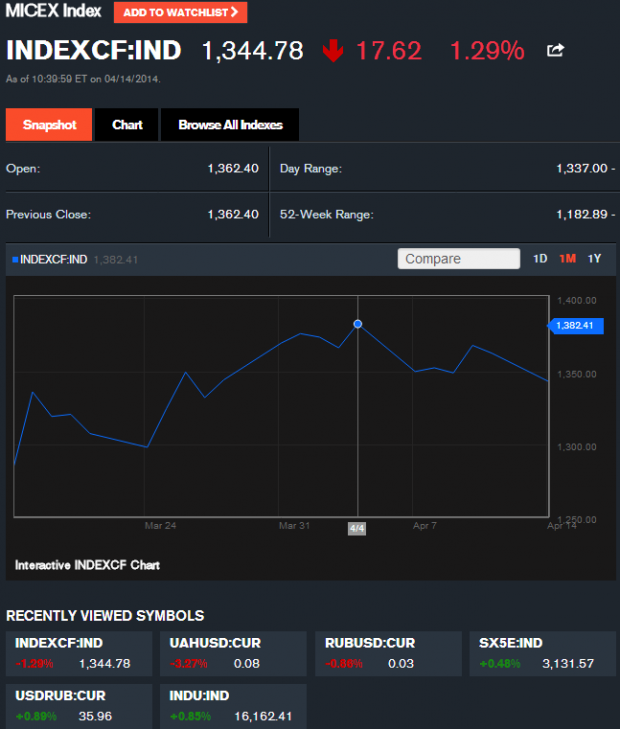The width and height of the screenshot is (620, 729).
Task: Set chart range to 1D
Action: click(540, 258)
